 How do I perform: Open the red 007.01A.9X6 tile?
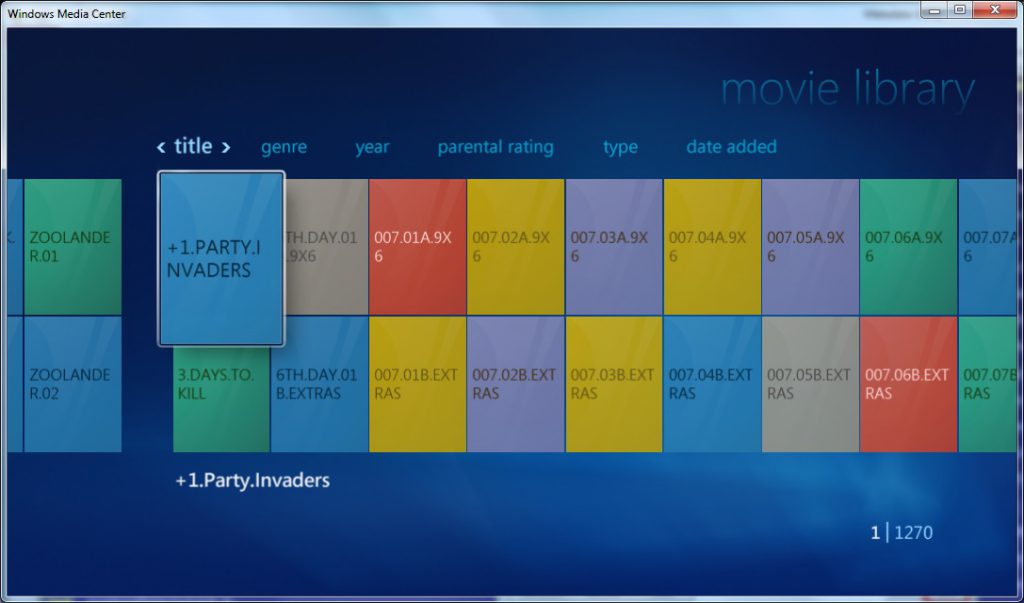click(x=418, y=247)
